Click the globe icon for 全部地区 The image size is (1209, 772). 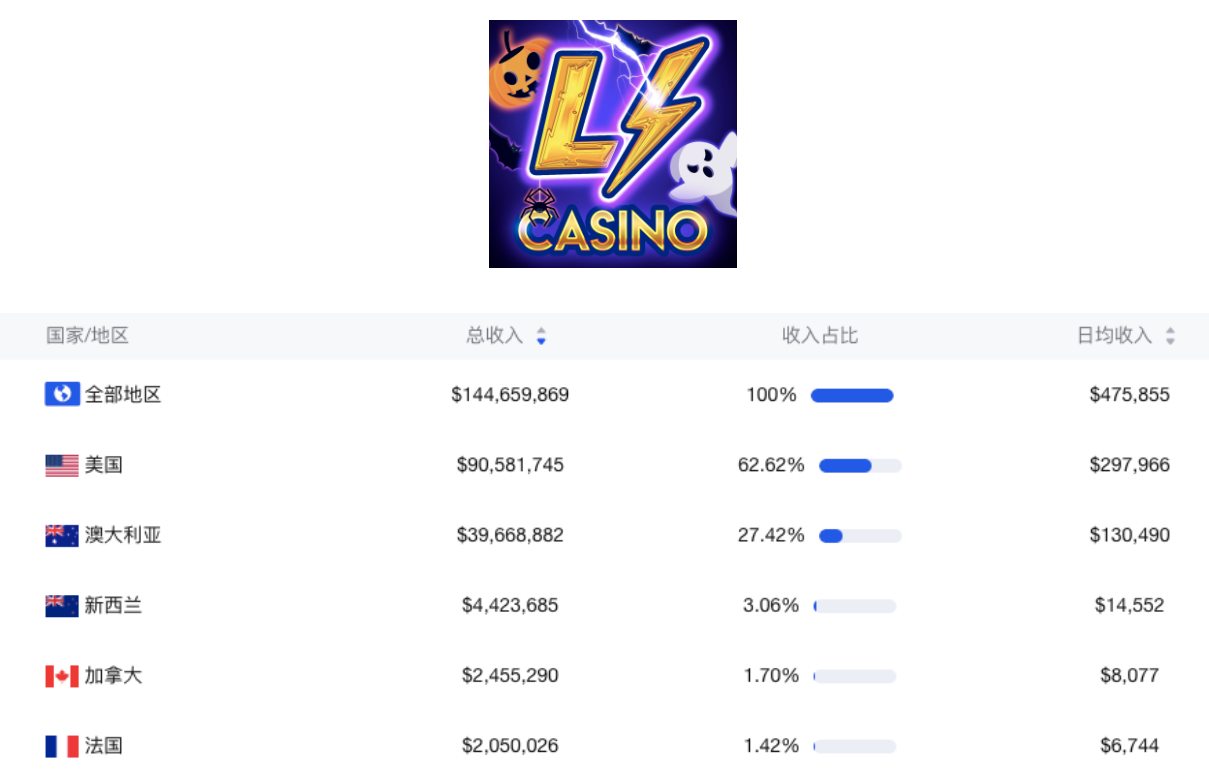62,394
